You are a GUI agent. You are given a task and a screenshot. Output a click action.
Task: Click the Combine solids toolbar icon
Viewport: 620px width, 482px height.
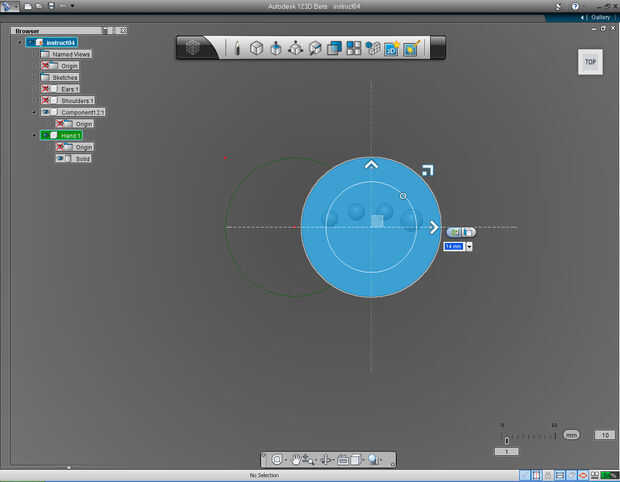click(334, 48)
